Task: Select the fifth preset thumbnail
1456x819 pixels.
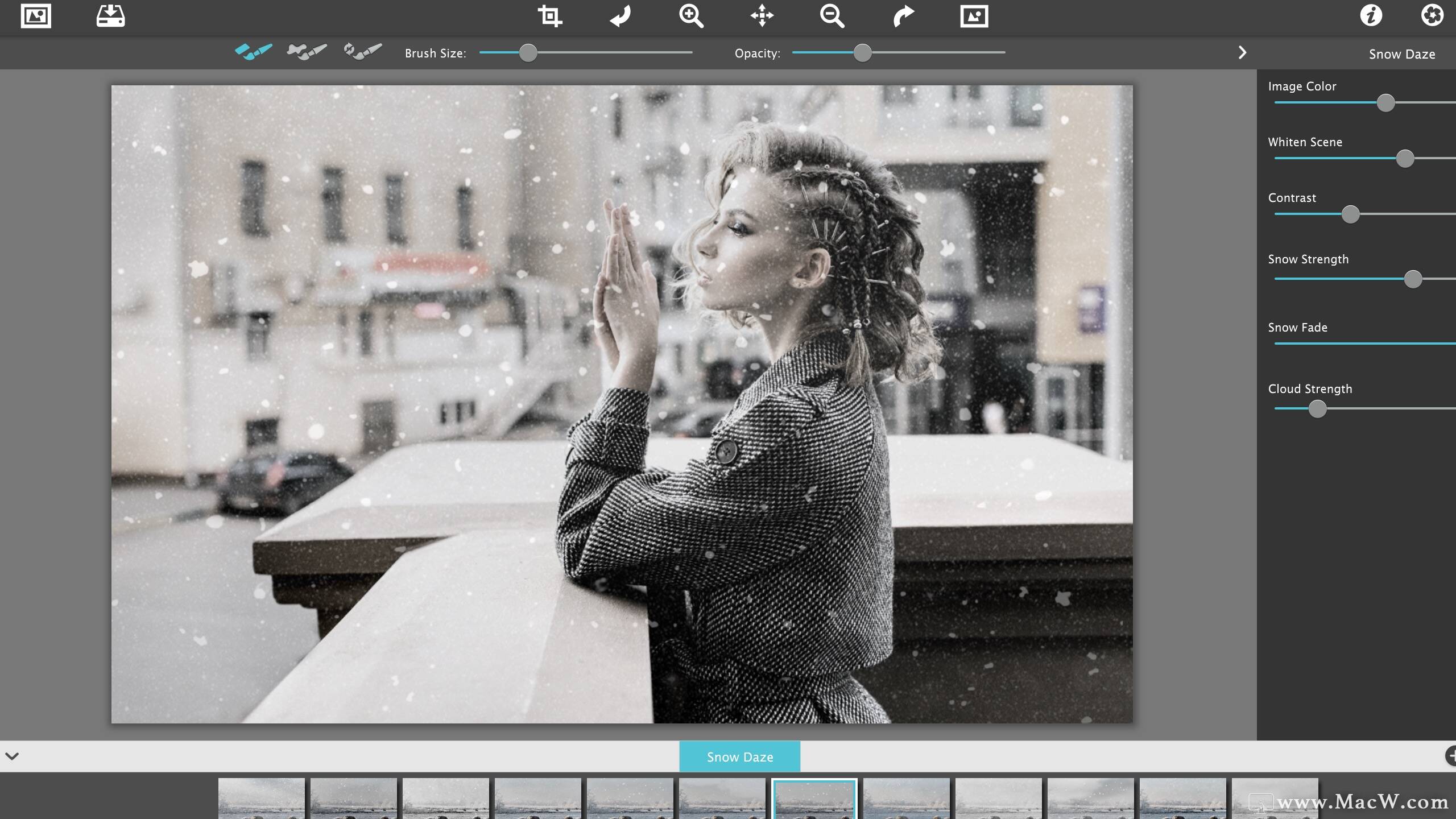Action: 630,799
